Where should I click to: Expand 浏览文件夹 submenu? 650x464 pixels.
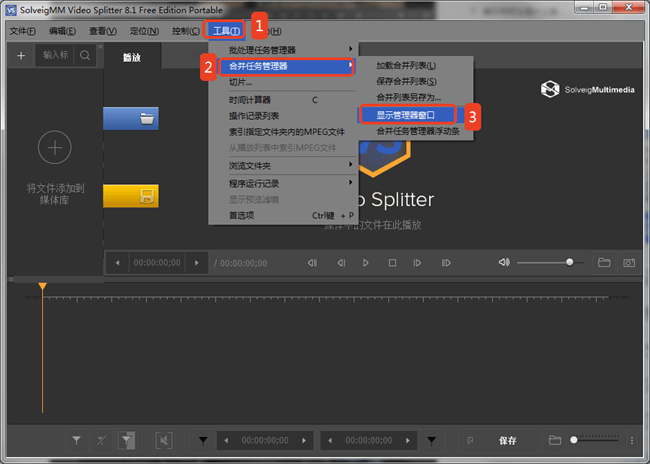click(284, 166)
